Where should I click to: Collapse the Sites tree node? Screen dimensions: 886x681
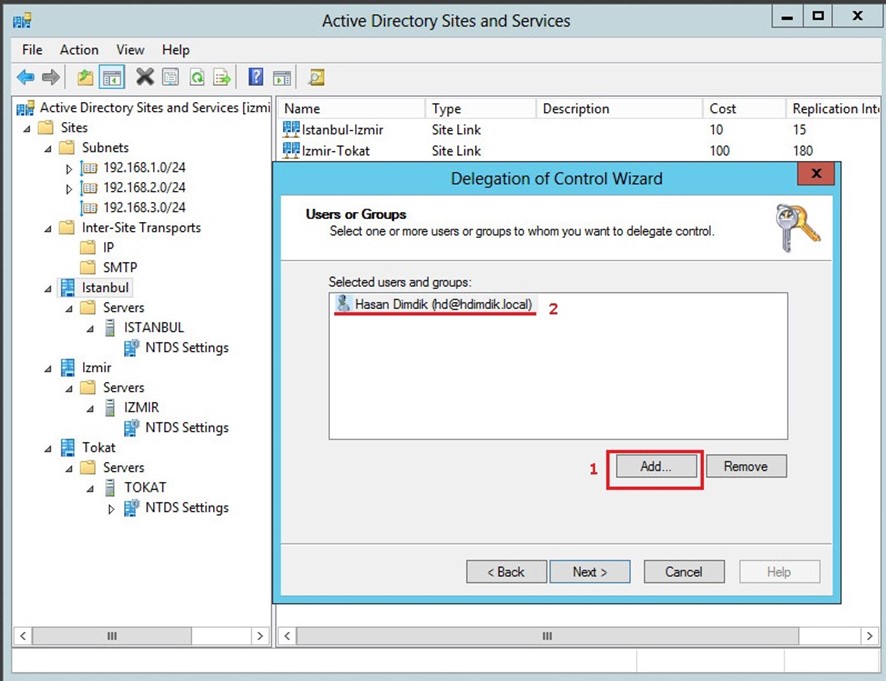point(27,129)
